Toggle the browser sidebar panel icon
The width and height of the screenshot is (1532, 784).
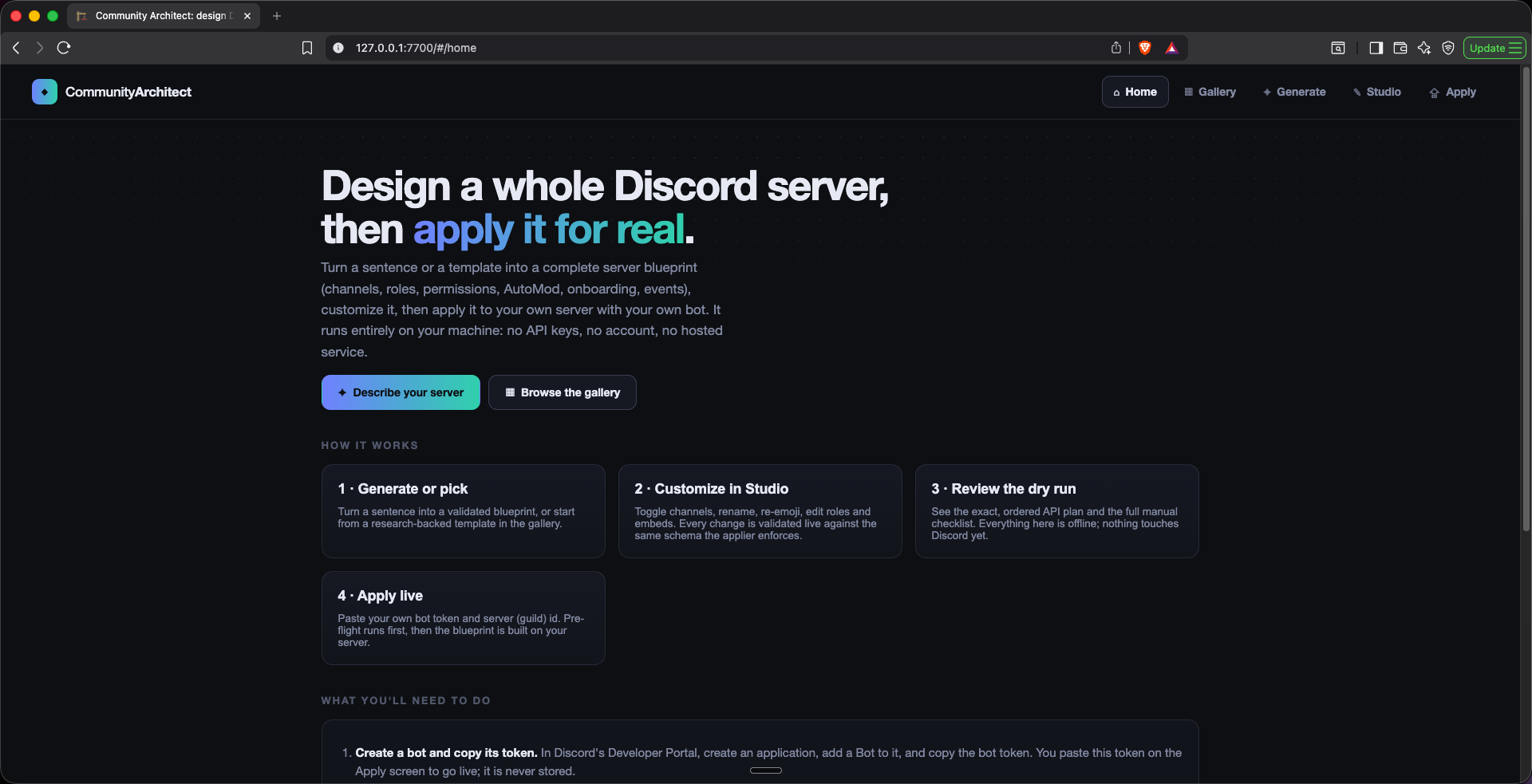tap(1376, 48)
